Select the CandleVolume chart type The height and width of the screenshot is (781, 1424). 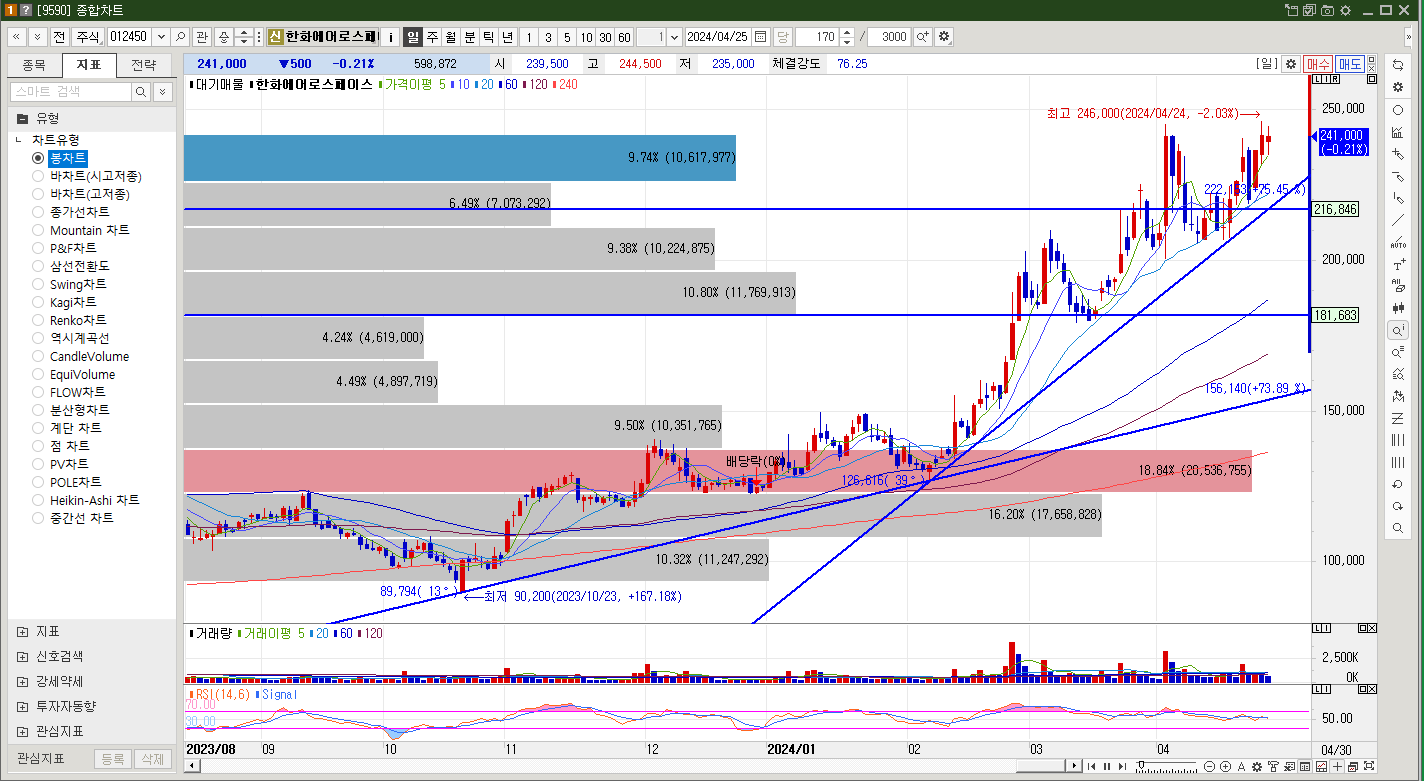click(x=80, y=356)
